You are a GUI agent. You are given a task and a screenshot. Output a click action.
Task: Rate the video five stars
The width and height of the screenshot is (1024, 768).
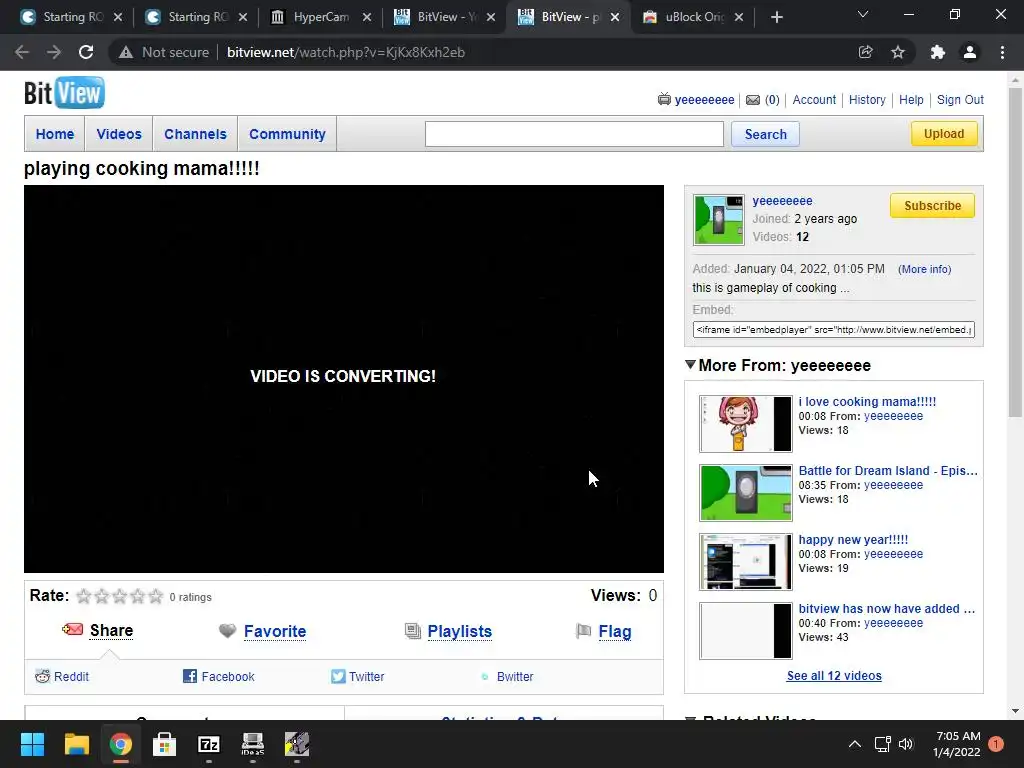(x=155, y=596)
